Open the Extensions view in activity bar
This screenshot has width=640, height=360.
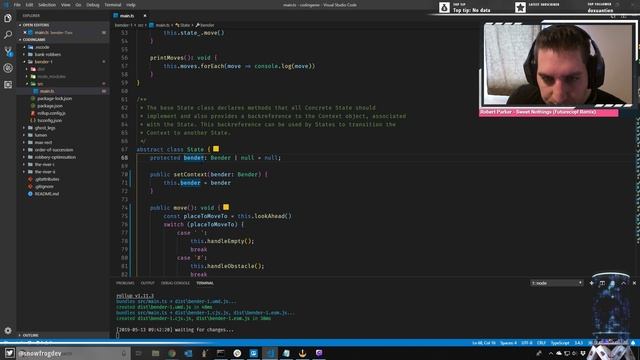coord(8,84)
